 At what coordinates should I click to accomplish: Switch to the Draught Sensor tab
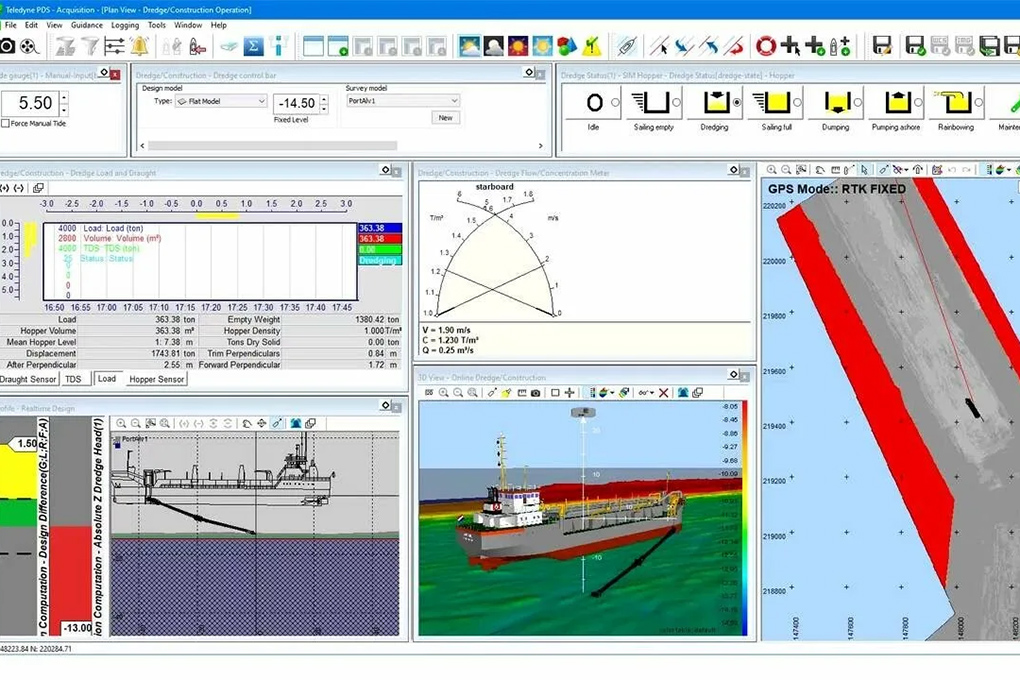pyautogui.click(x=27, y=379)
